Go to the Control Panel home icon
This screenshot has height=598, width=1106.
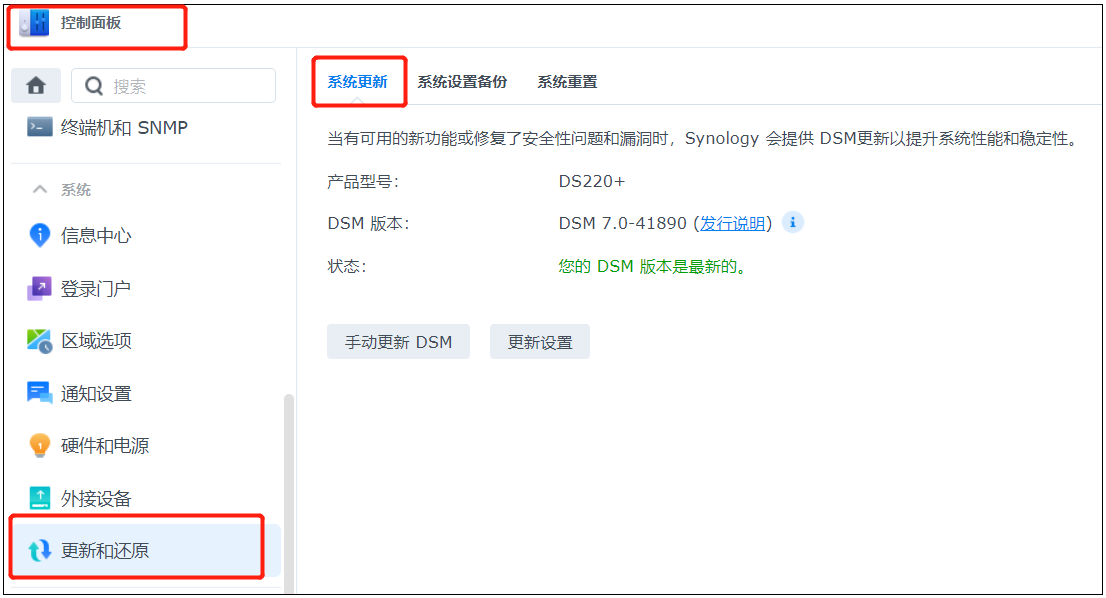point(36,86)
